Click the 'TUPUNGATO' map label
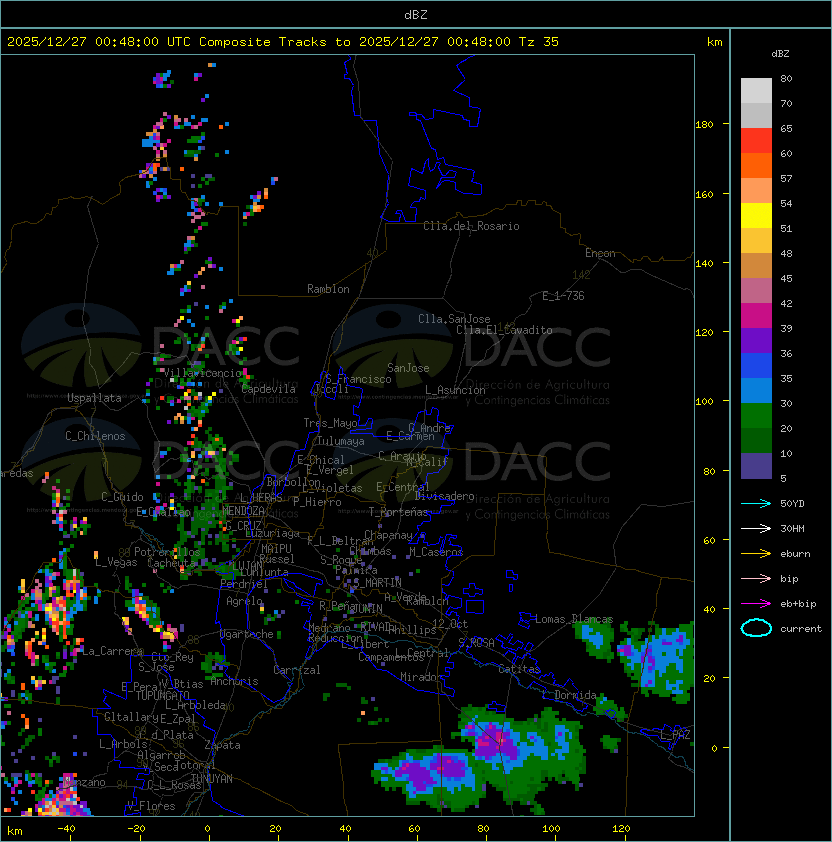Viewport: 832px width, 842px height. (163, 695)
